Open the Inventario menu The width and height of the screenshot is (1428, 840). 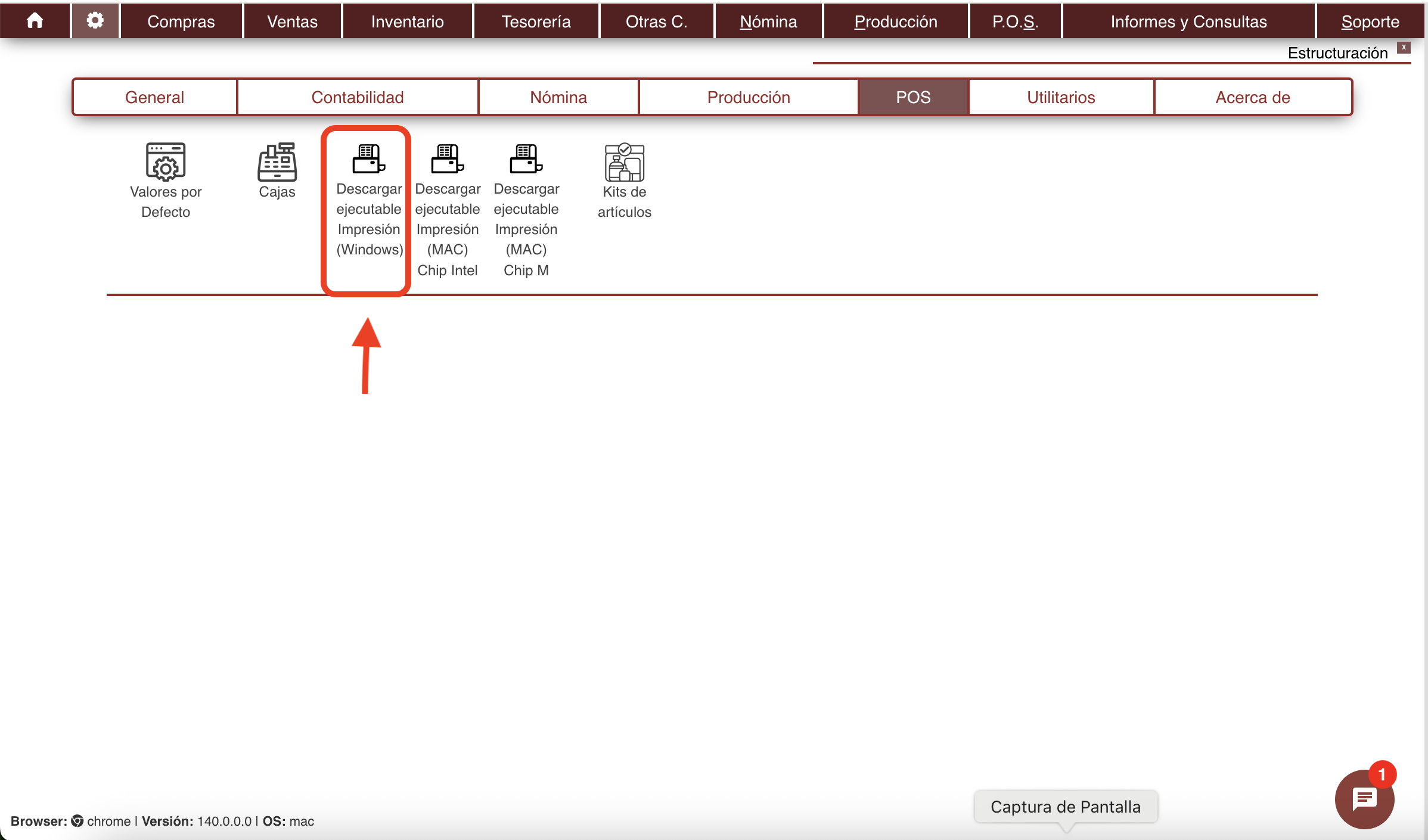(x=407, y=21)
